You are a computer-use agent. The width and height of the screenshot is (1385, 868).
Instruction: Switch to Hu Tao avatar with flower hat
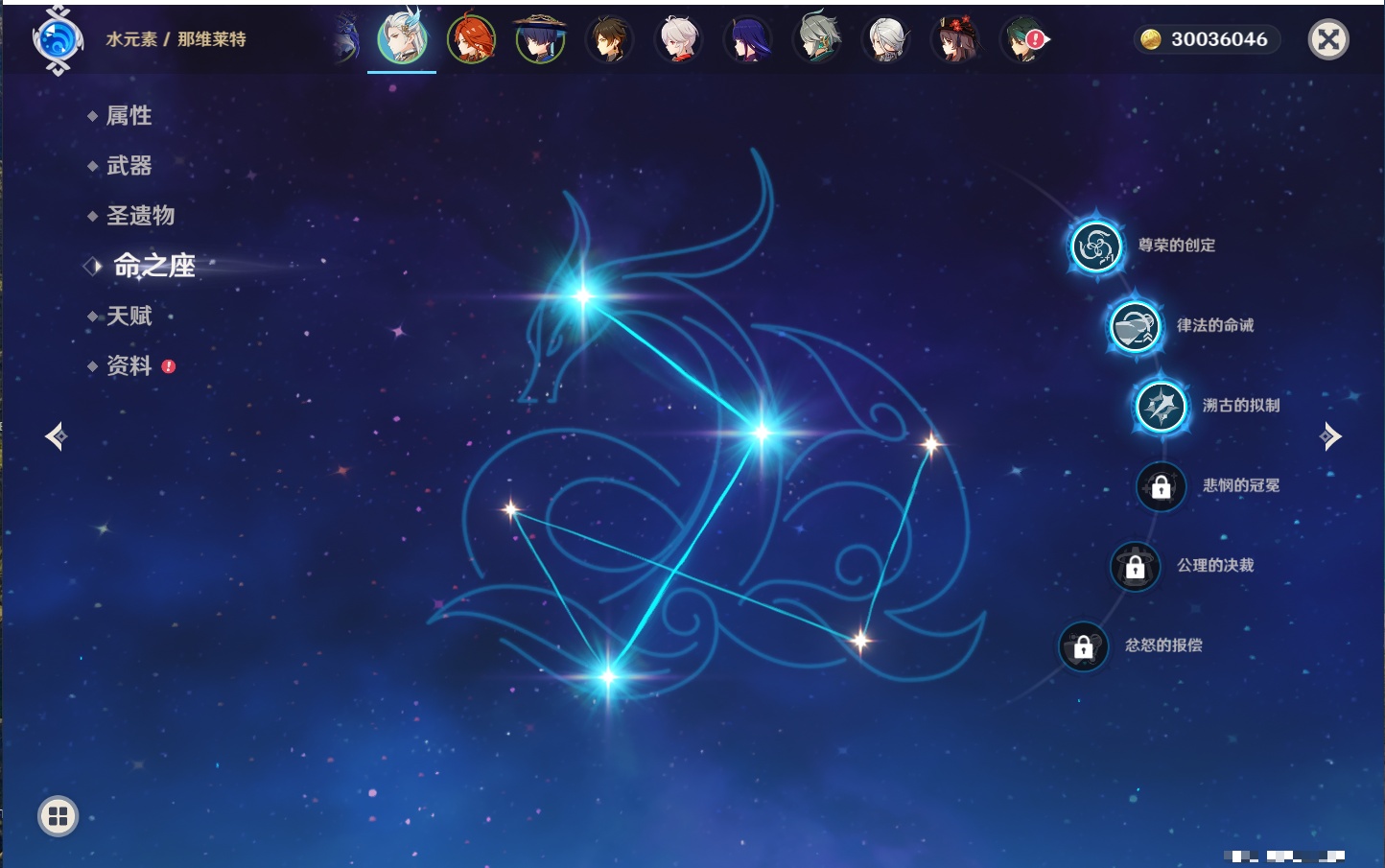(x=955, y=39)
